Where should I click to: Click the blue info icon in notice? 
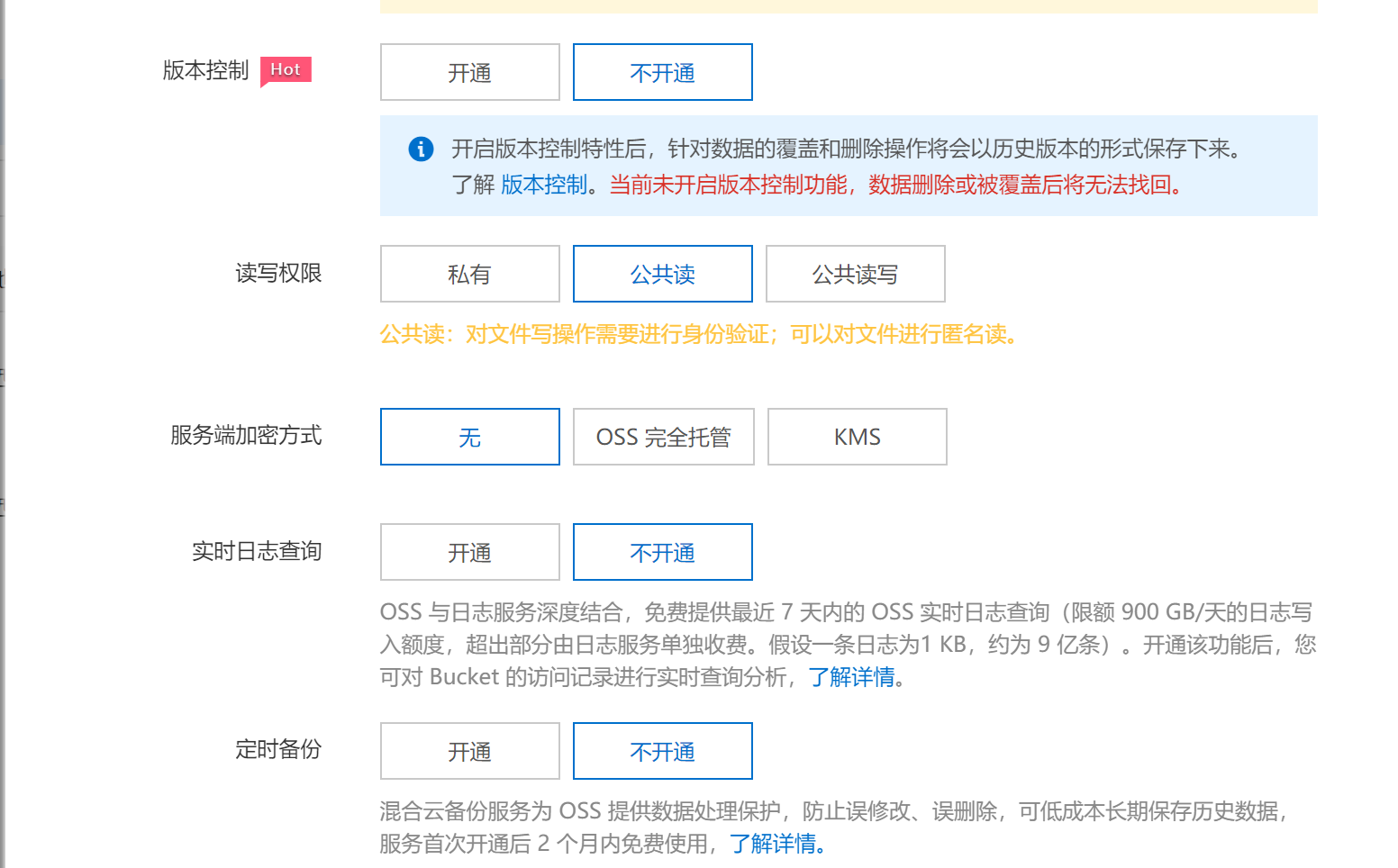coord(421,149)
